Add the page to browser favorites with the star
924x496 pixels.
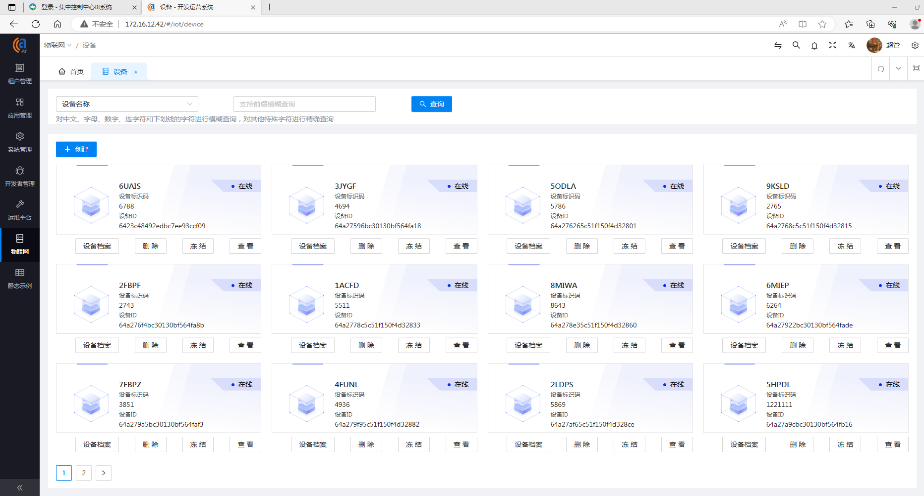822,24
